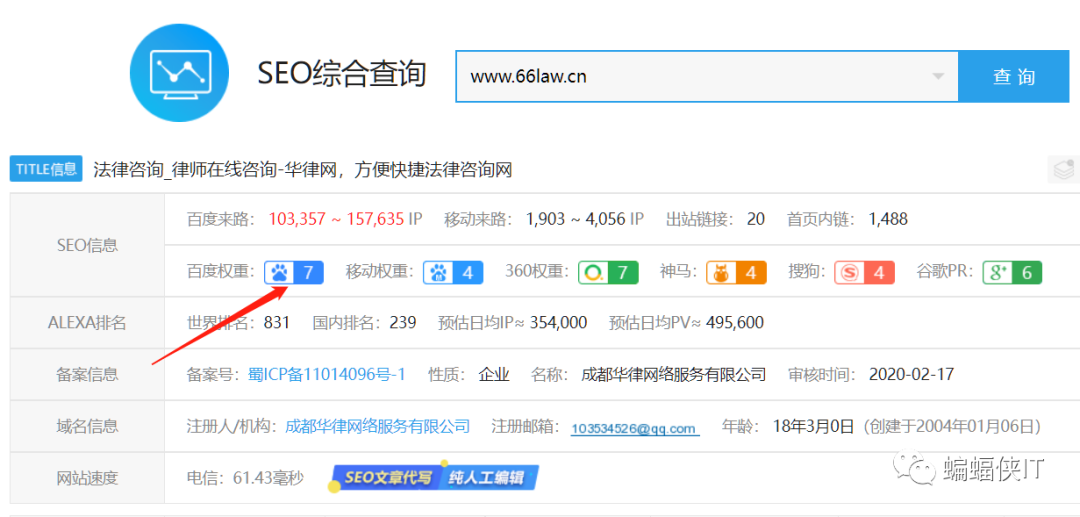Screen dimensions: 1080x517
Task: Click the 百度来路 value 103,357 ~ 157,635
Action: [335, 220]
